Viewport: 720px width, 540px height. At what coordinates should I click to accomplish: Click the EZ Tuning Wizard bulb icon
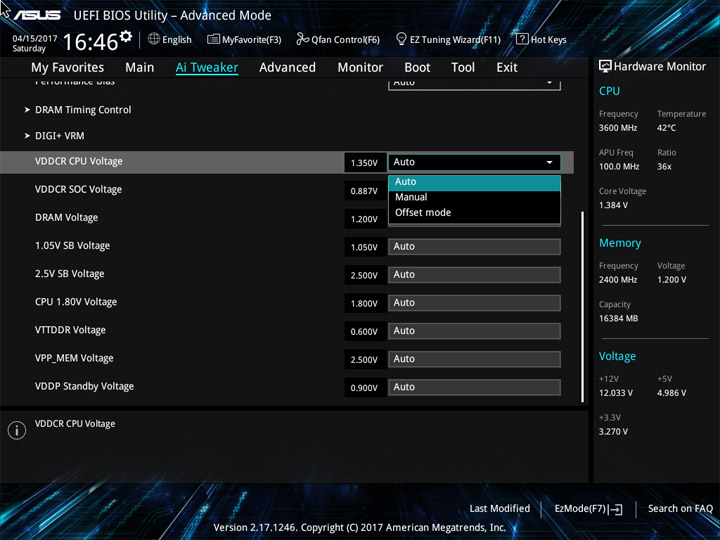(x=401, y=39)
